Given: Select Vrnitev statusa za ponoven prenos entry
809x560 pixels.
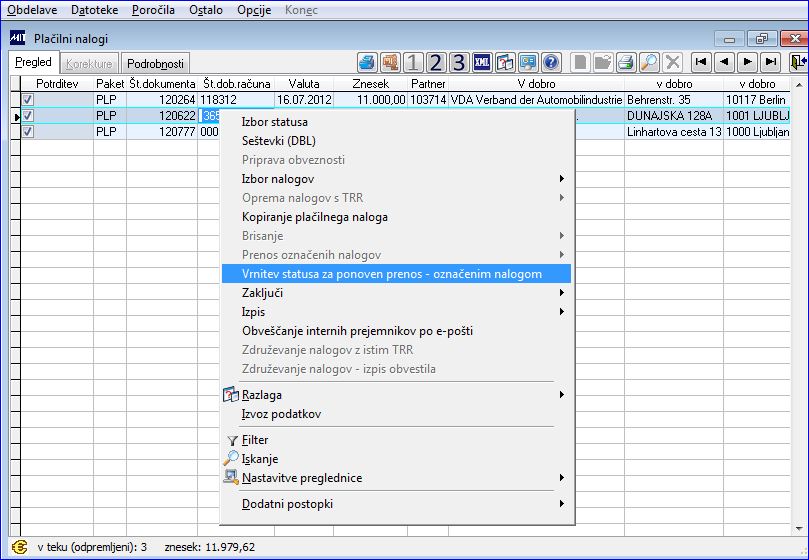Looking at the screenshot, I should click(396, 274).
